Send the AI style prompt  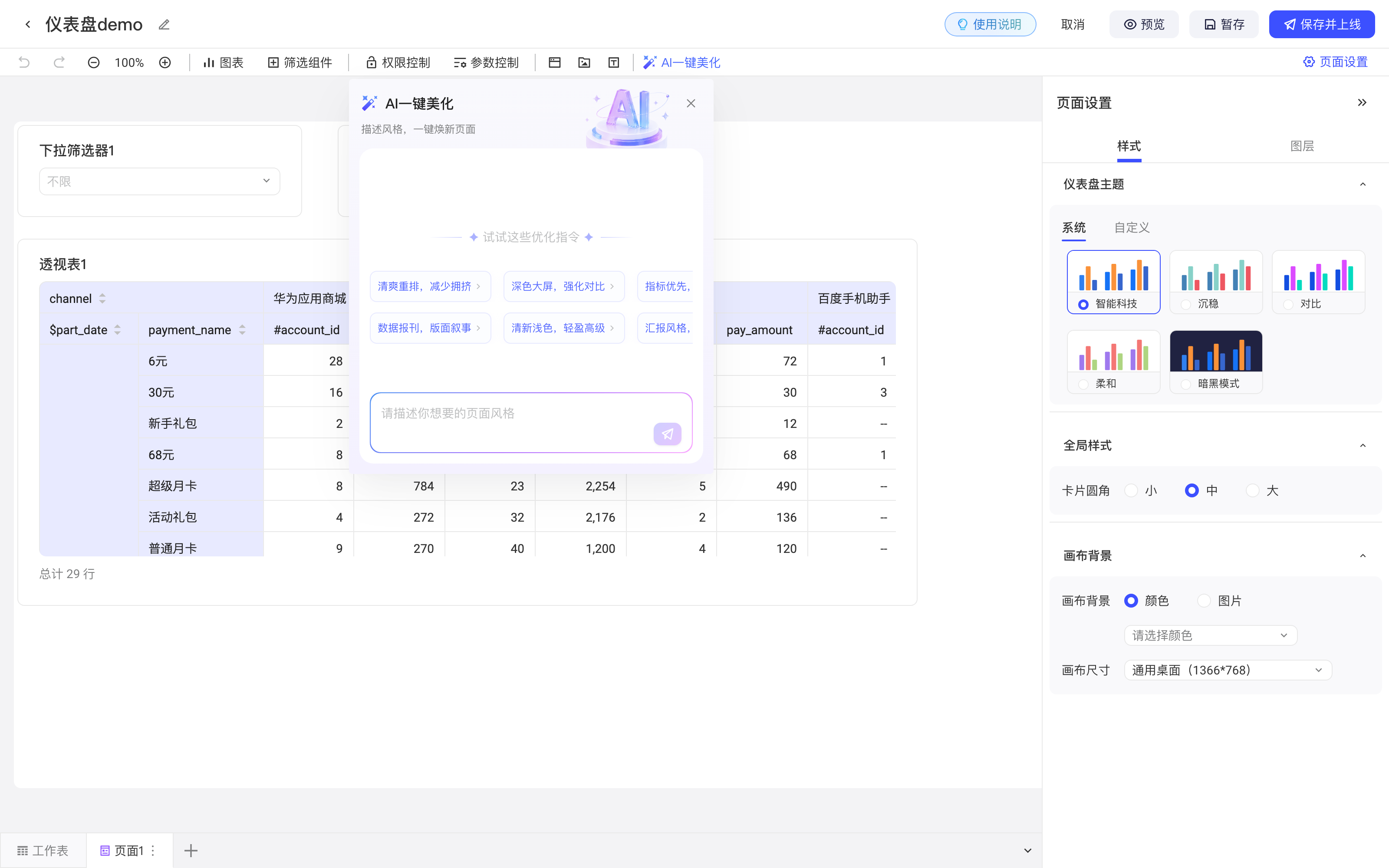[x=667, y=434]
